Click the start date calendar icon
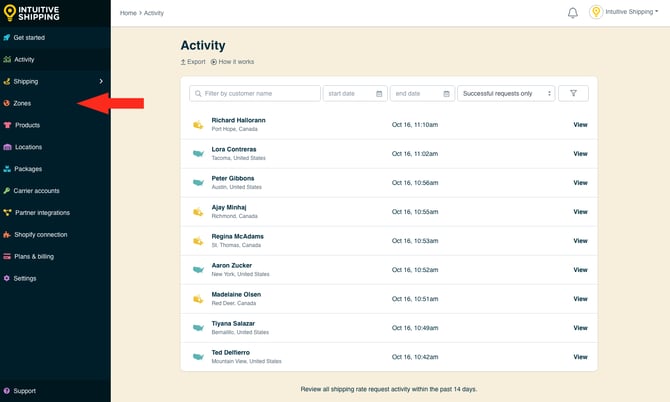Image resolution: width=670 pixels, height=402 pixels. point(379,94)
